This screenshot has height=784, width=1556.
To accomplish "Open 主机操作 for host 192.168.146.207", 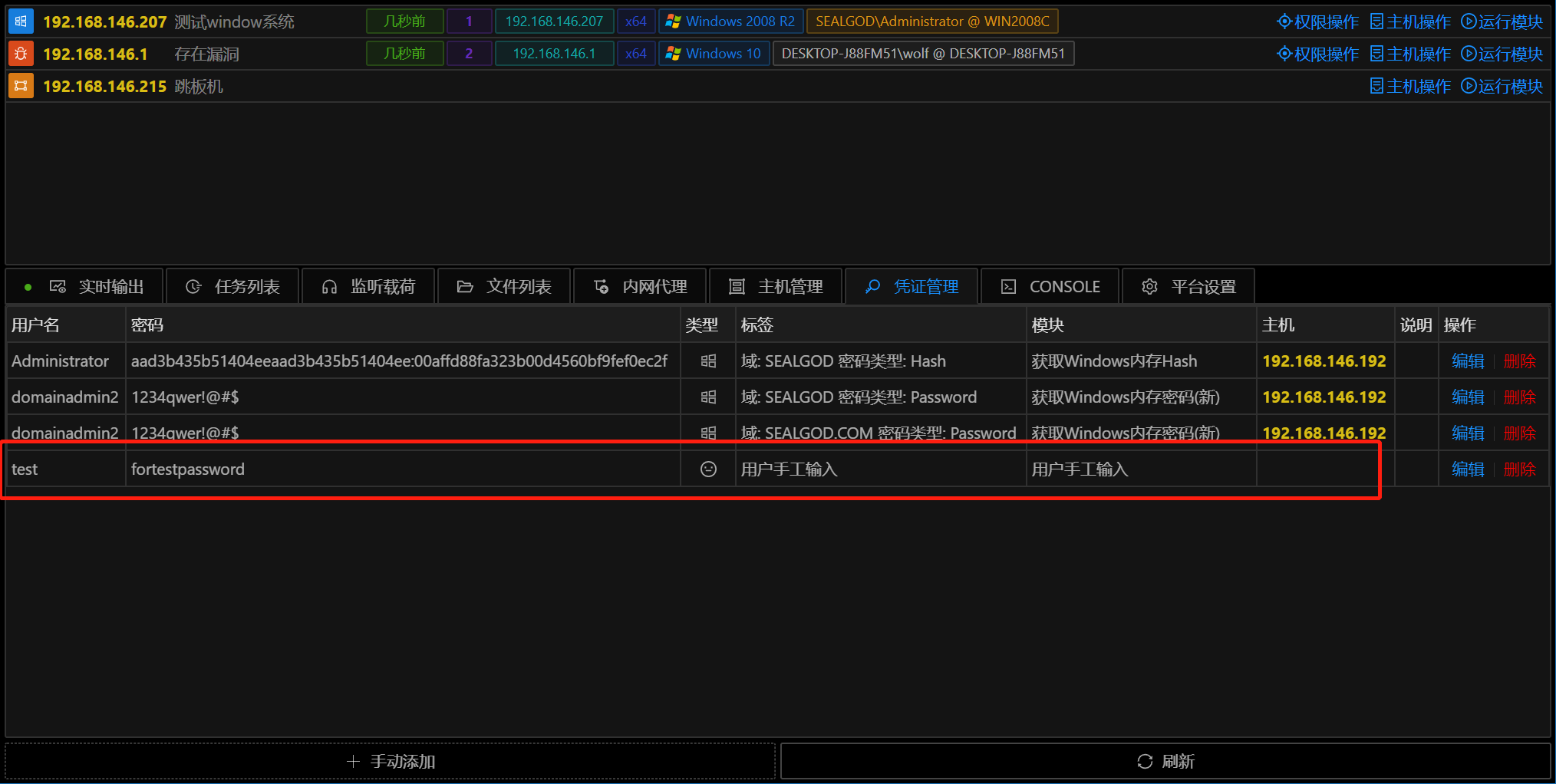I will pyautogui.click(x=1410, y=21).
